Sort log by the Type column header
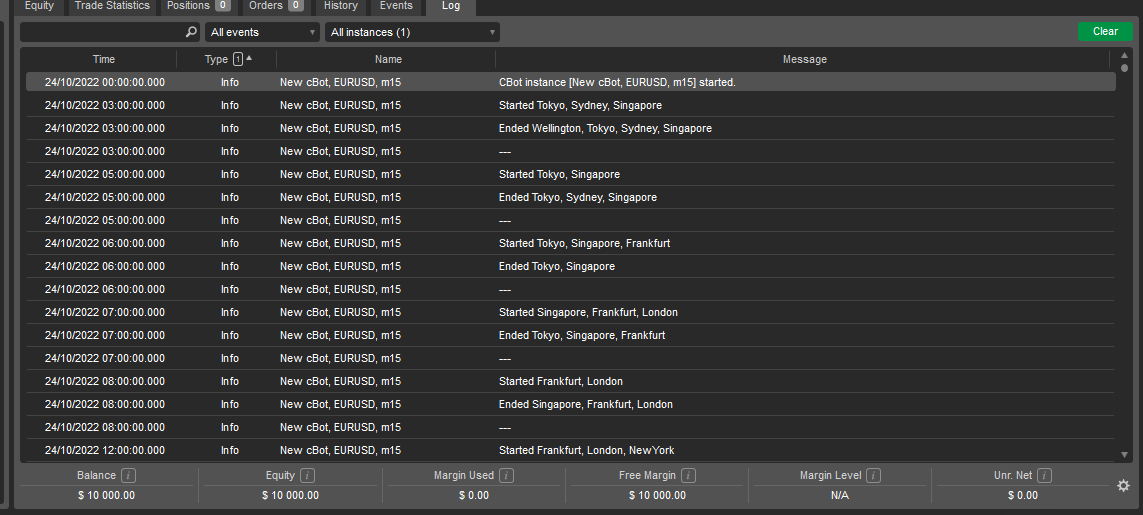 point(217,59)
